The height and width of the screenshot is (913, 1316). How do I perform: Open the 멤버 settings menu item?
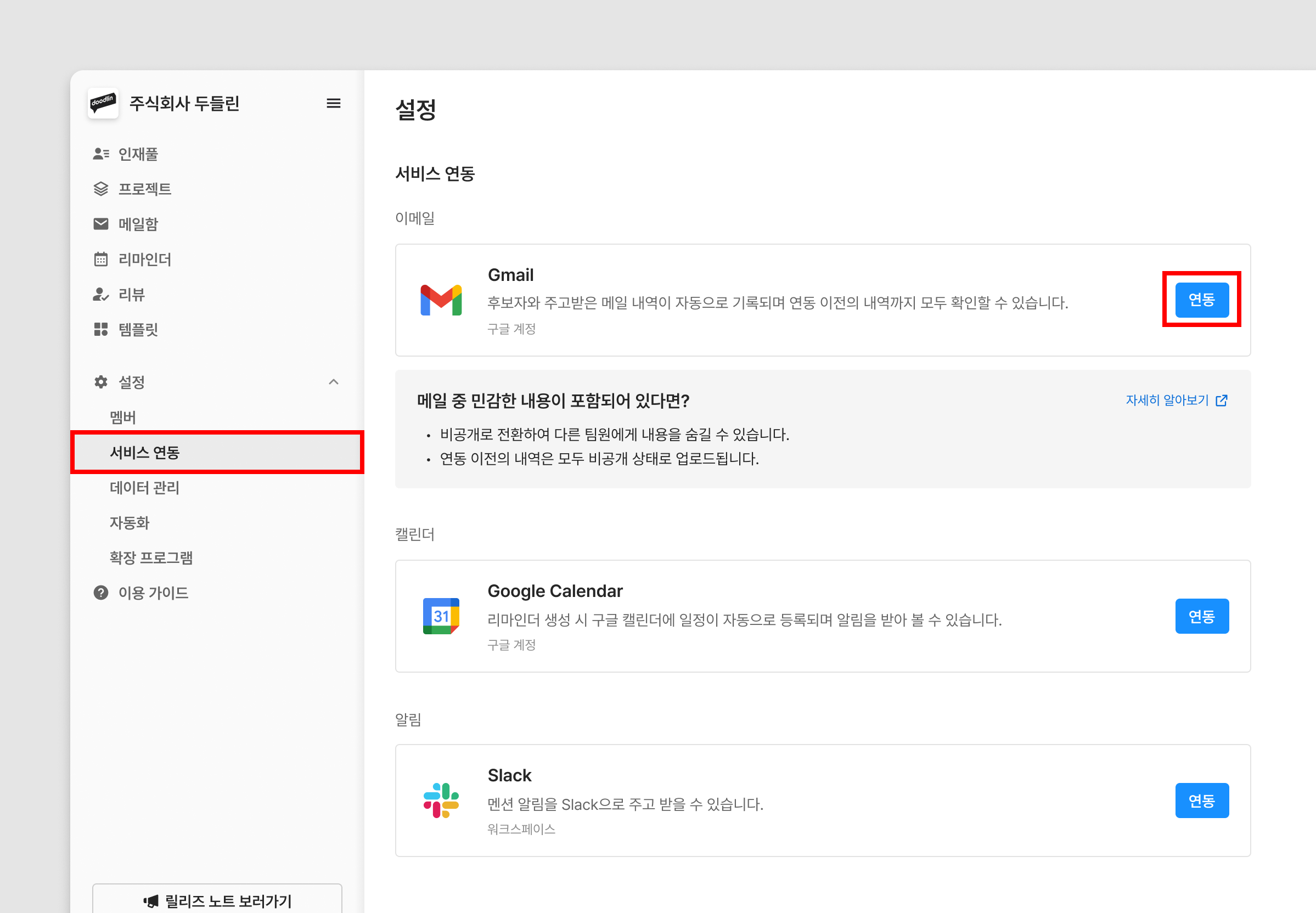tap(123, 417)
